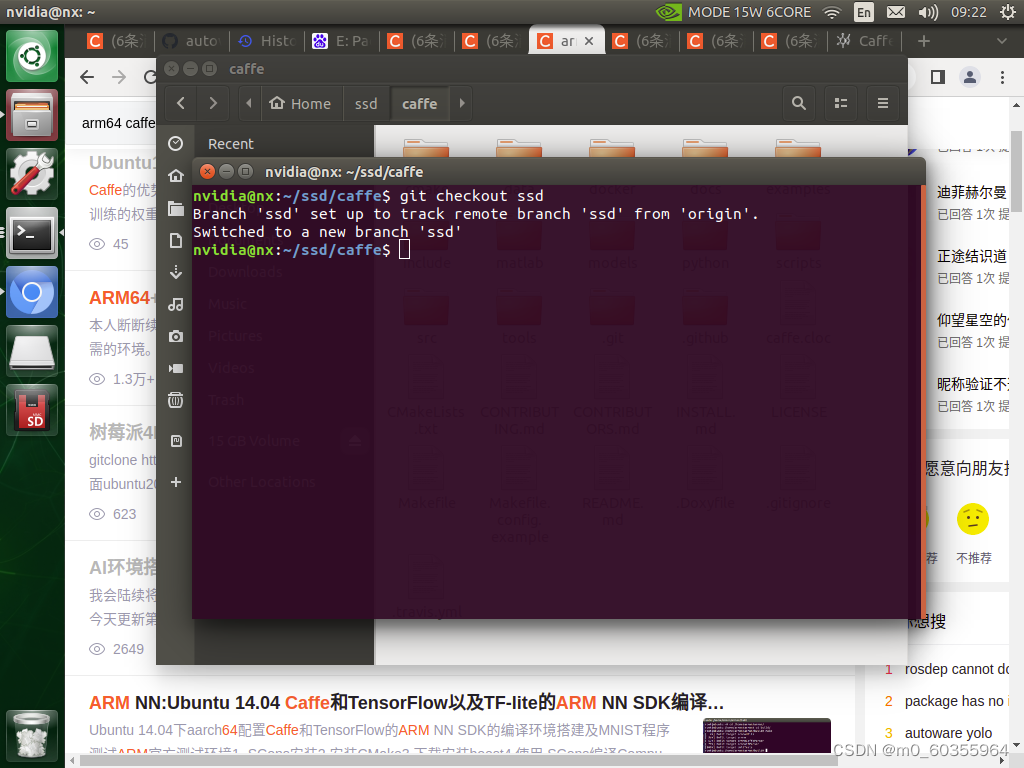Image resolution: width=1024 pixels, height=768 pixels.
Task: Focus the terminal command prompt
Action: (404, 249)
